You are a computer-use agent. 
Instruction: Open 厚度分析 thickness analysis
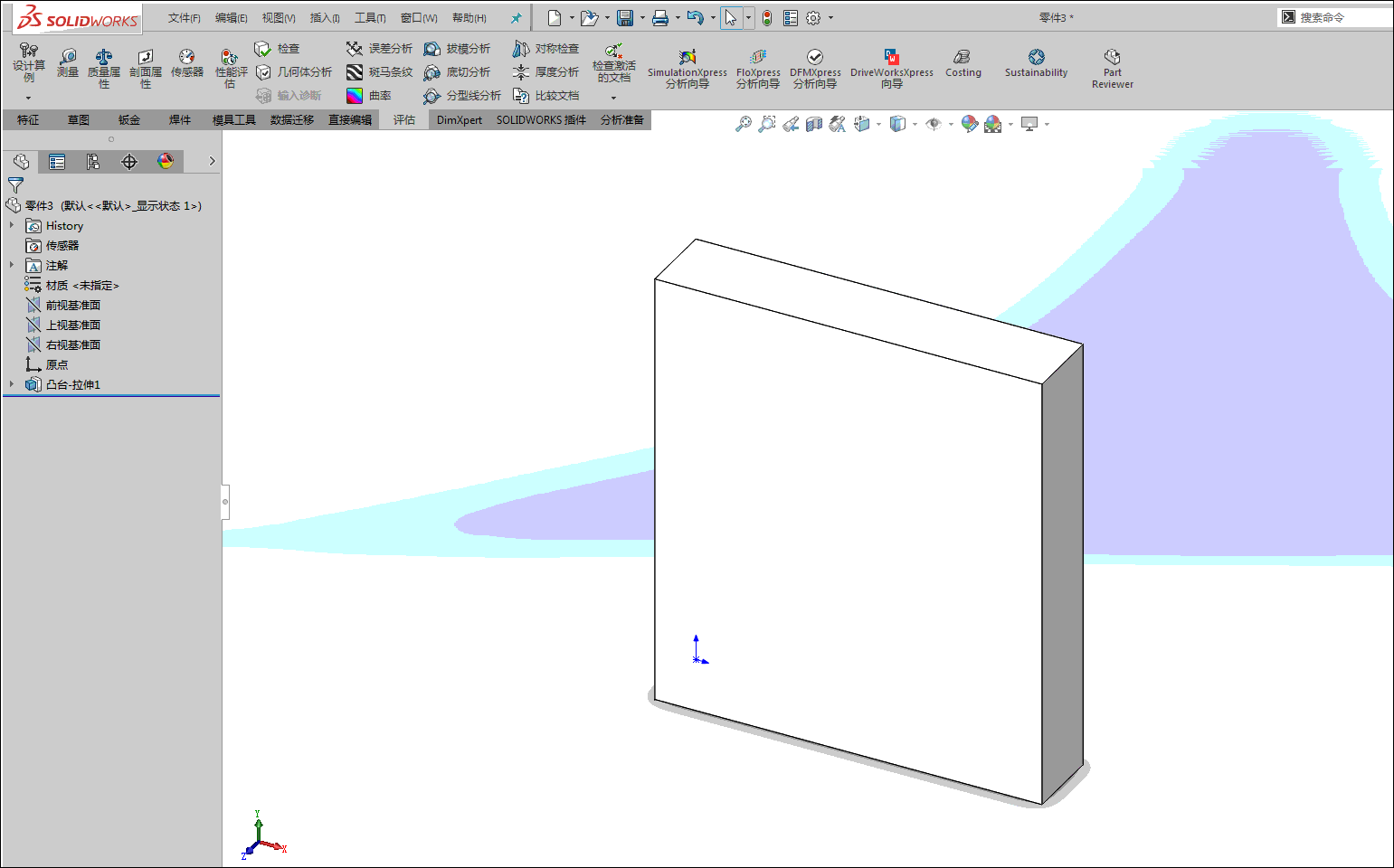(x=545, y=72)
